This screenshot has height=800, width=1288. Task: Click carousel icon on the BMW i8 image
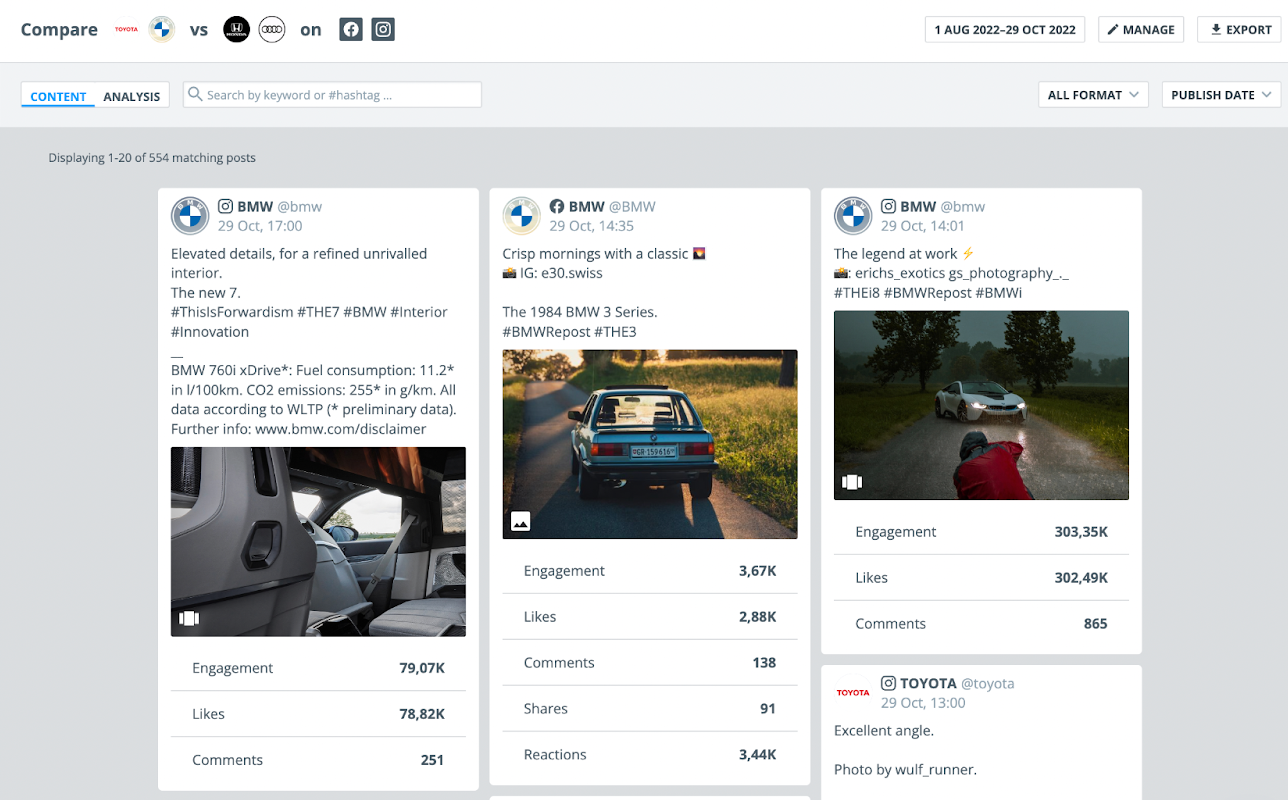852,482
